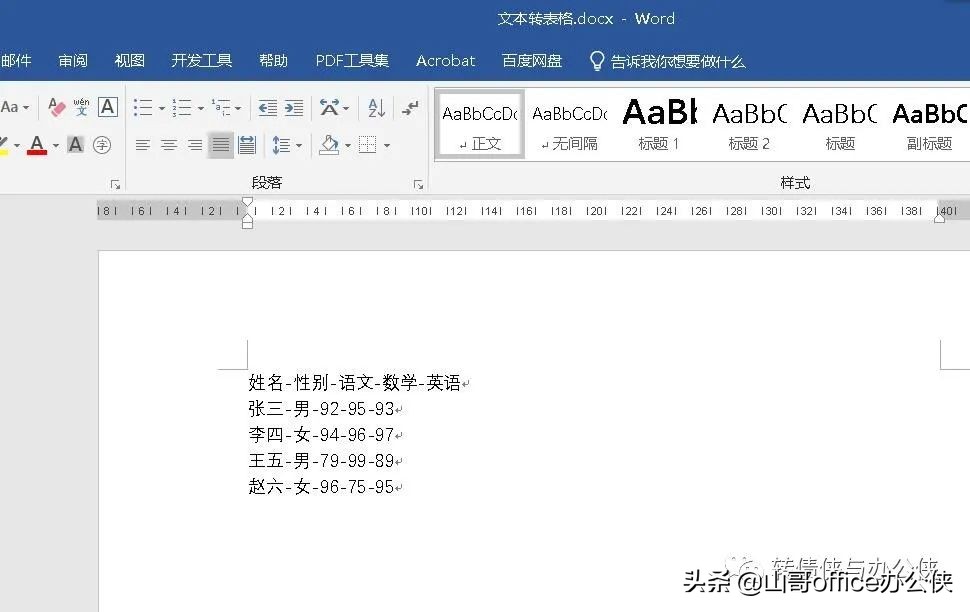Click the Sort icon in Paragraph group
970x612 pixels.
(378, 109)
